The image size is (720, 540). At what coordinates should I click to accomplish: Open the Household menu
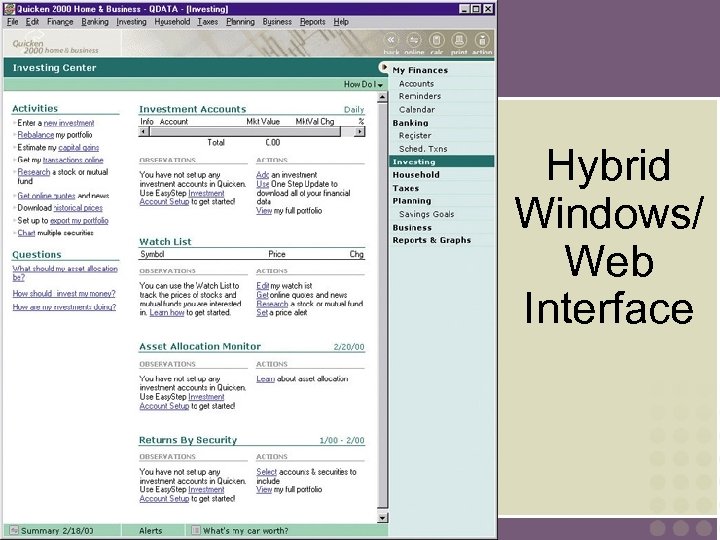coord(172,22)
